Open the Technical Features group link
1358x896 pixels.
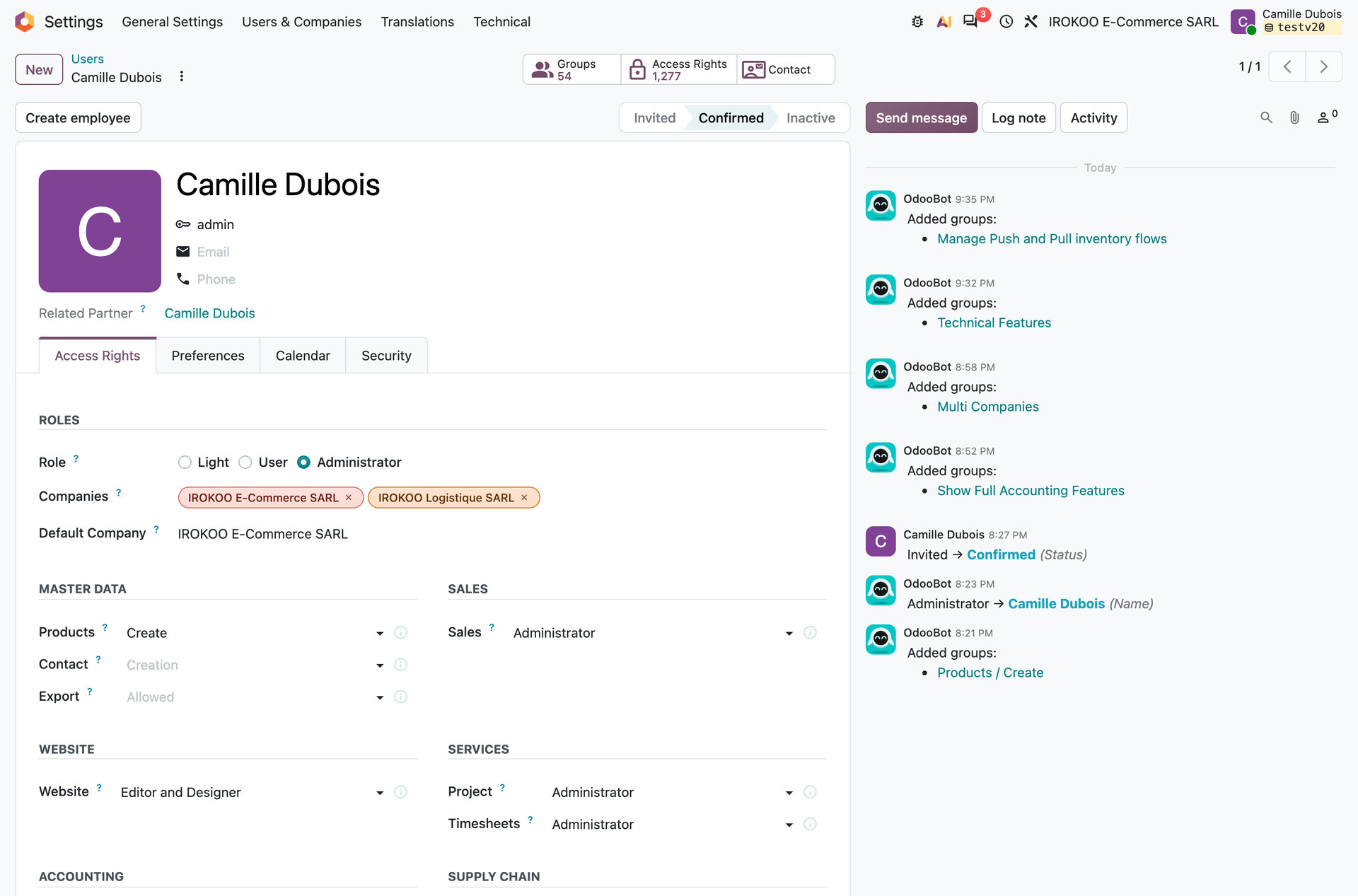(994, 322)
